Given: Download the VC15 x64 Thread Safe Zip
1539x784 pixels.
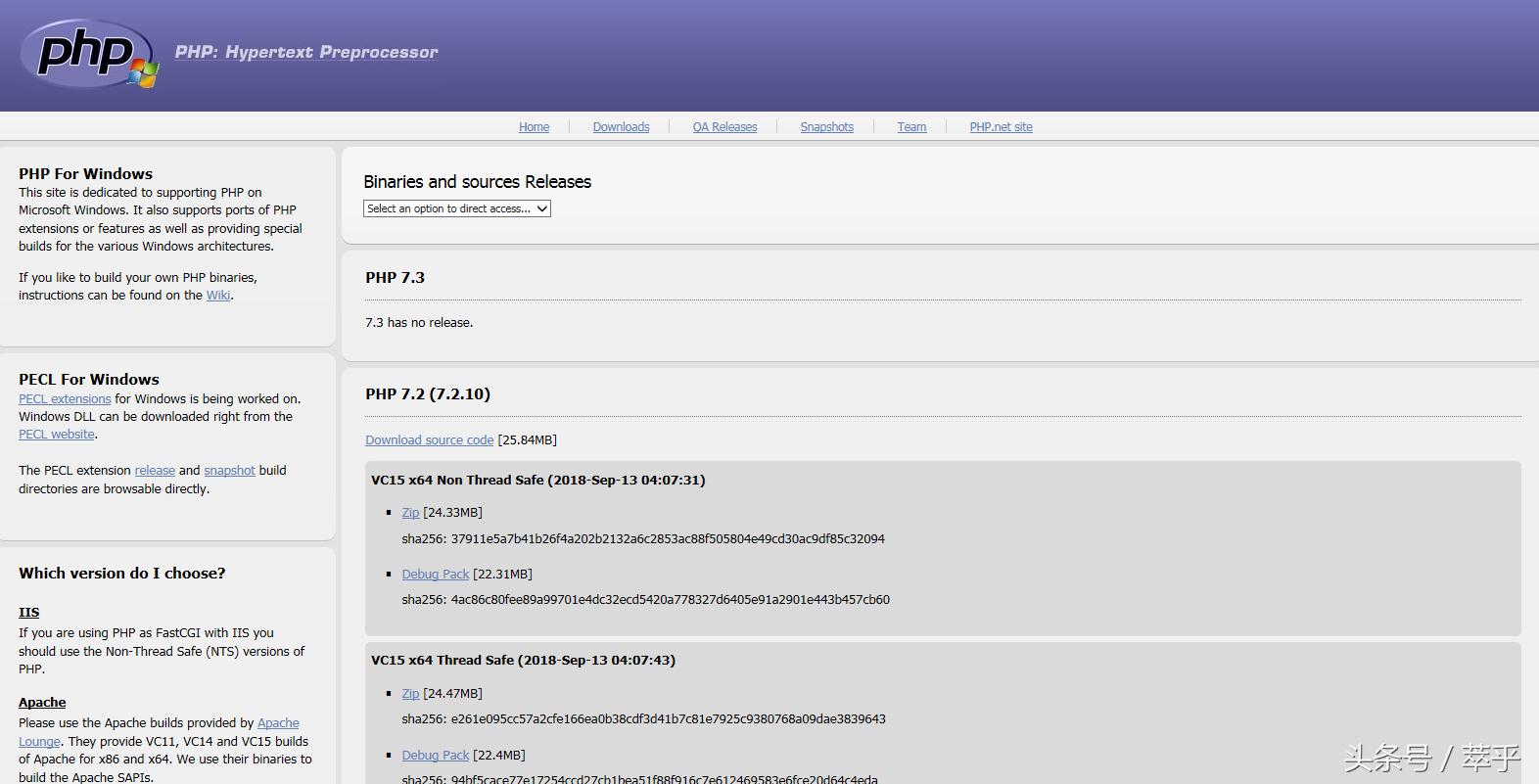Looking at the screenshot, I should [x=410, y=694].
